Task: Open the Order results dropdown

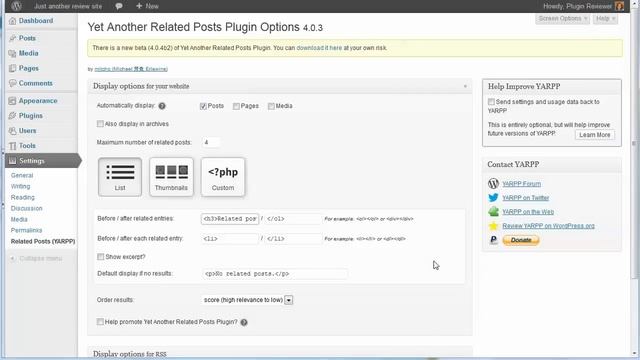Action: click(x=247, y=300)
